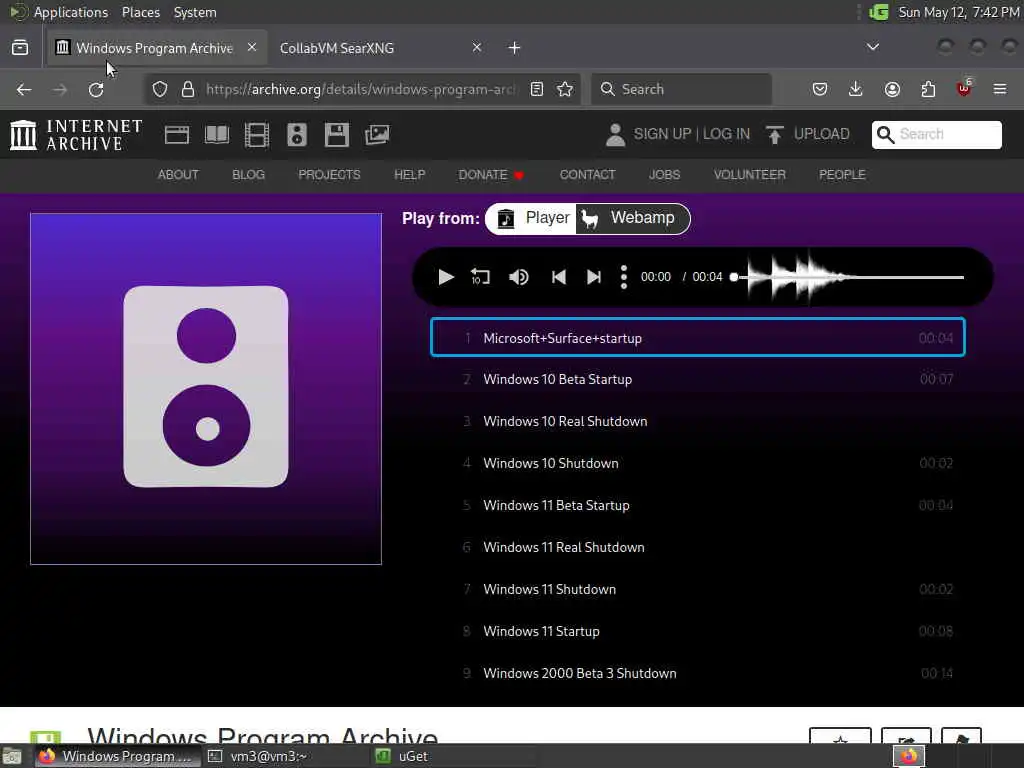Open the HELP page
This screenshot has height=768, width=1024.
pyautogui.click(x=409, y=174)
